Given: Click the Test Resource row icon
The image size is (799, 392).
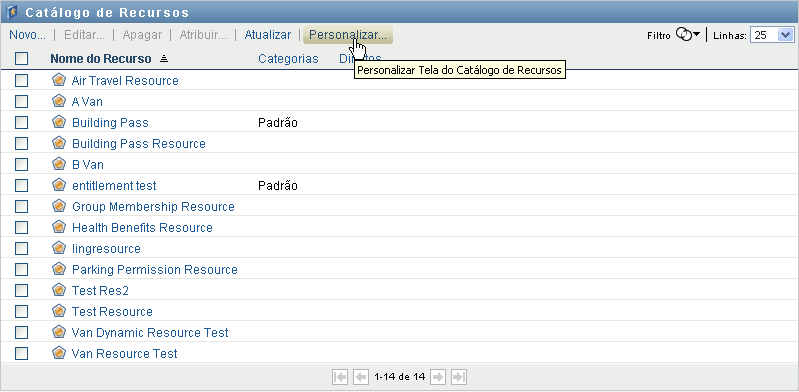Looking at the screenshot, I should coord(59,310).
